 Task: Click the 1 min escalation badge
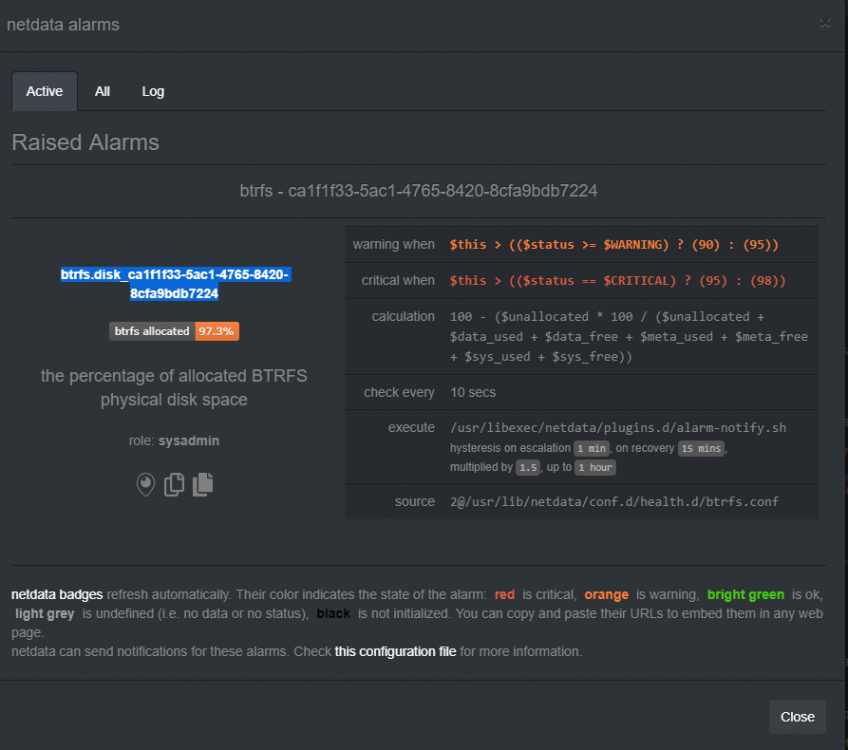coord(591,448)
